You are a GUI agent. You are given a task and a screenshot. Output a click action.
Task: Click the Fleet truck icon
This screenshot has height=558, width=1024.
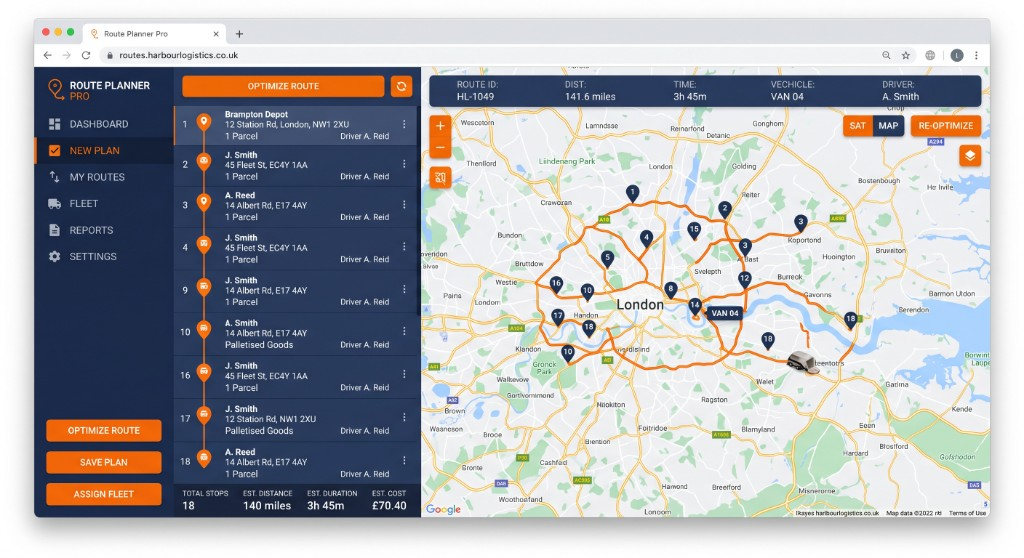[54, 204]
